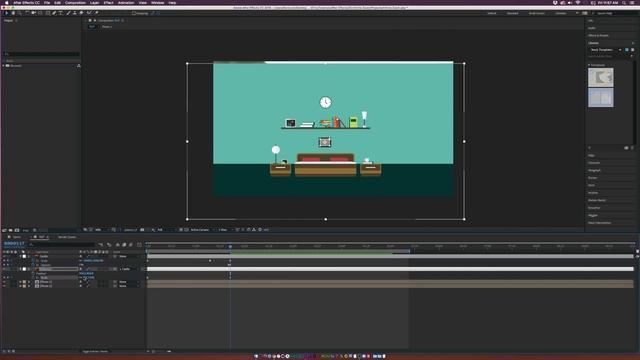Select the Brush tool
This screenshot has width=640, height=360.
click(x=68, y=13)
